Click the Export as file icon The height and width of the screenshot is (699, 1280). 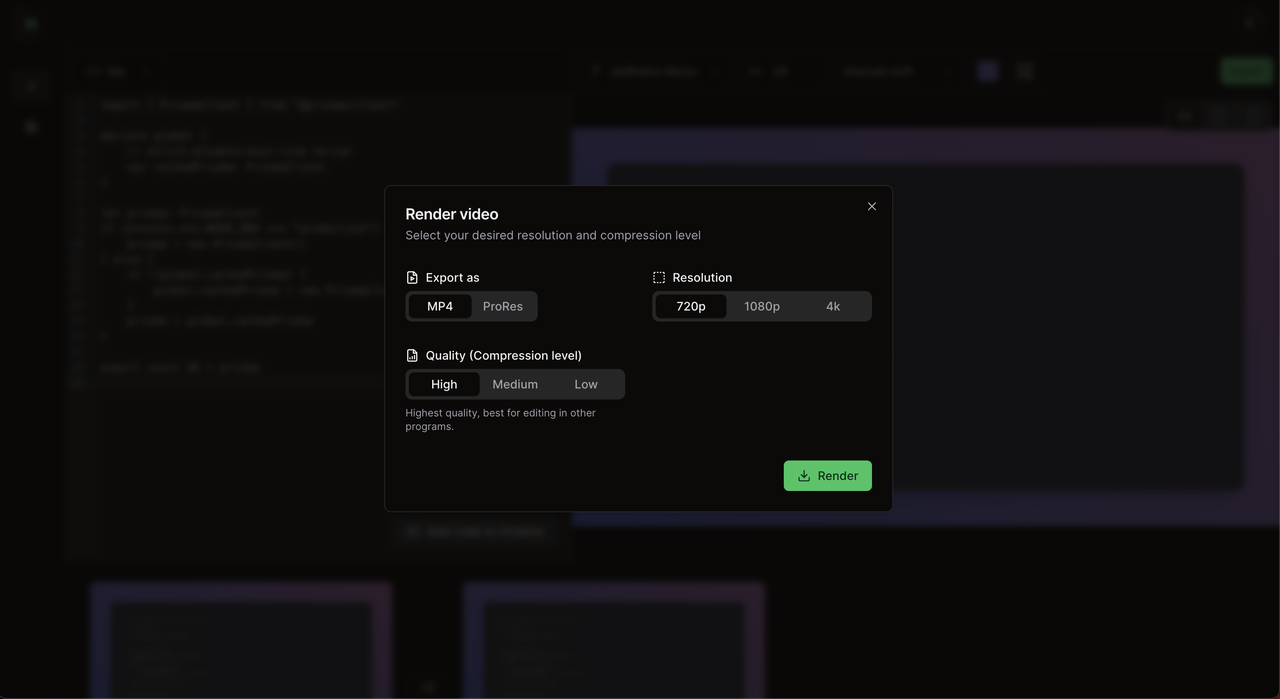412,277
